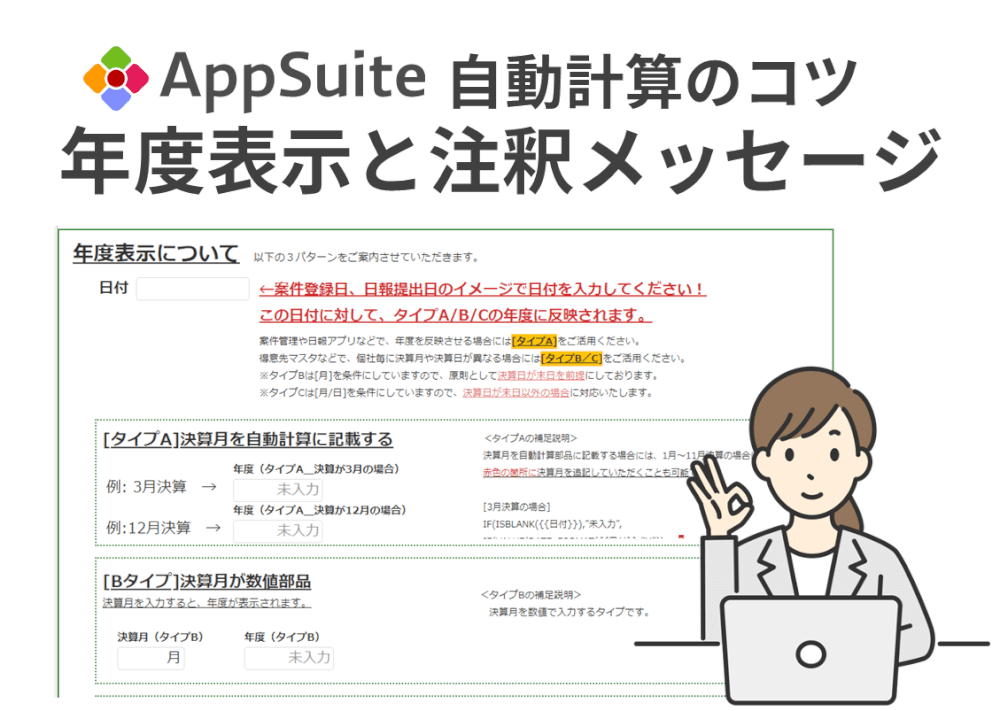Image resolution: width=1000 pixels, height=711 pixels.
Task: Click the AppSuite four-dot logo
Action: pyautogui.click(x=108, y=74)
